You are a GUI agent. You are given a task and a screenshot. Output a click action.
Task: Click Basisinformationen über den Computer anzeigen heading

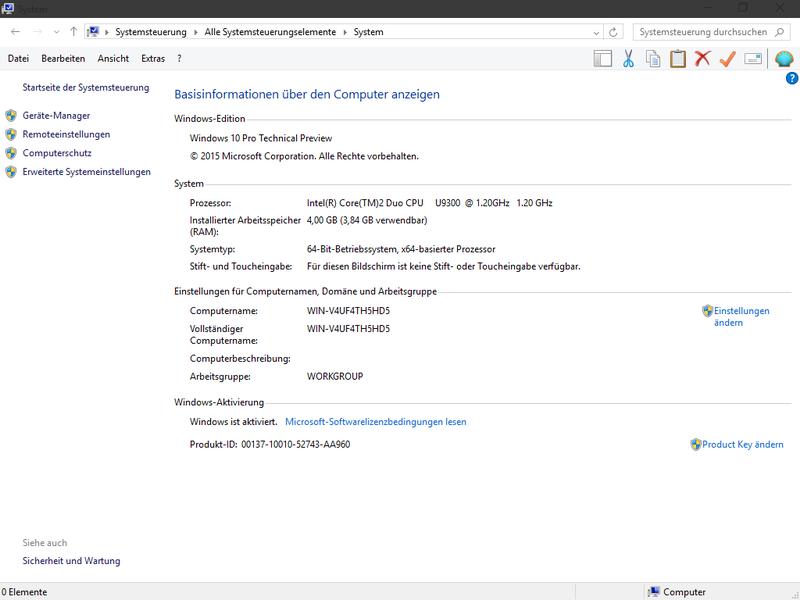tap(307, 94)
